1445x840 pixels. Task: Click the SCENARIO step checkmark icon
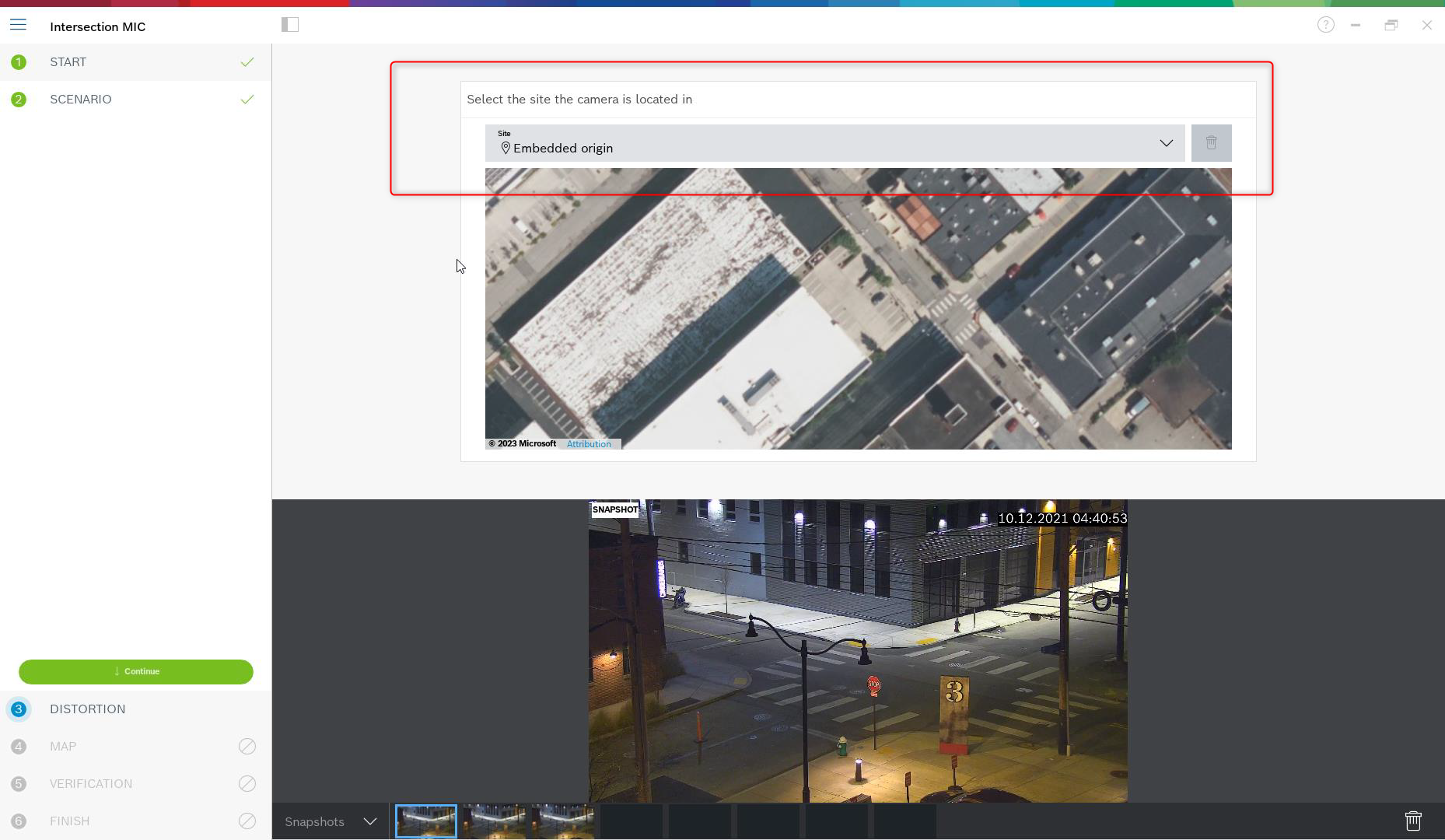[247, 100]
